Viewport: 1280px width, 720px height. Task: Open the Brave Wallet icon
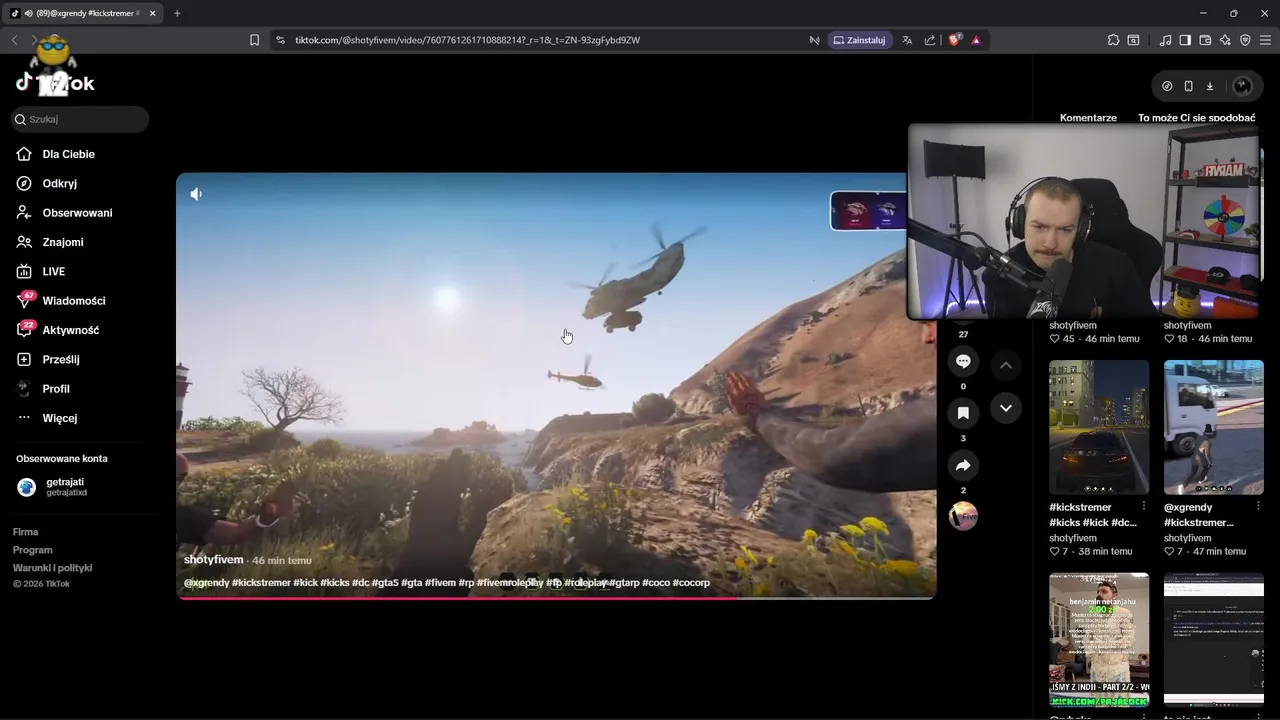coord(1205,40)
